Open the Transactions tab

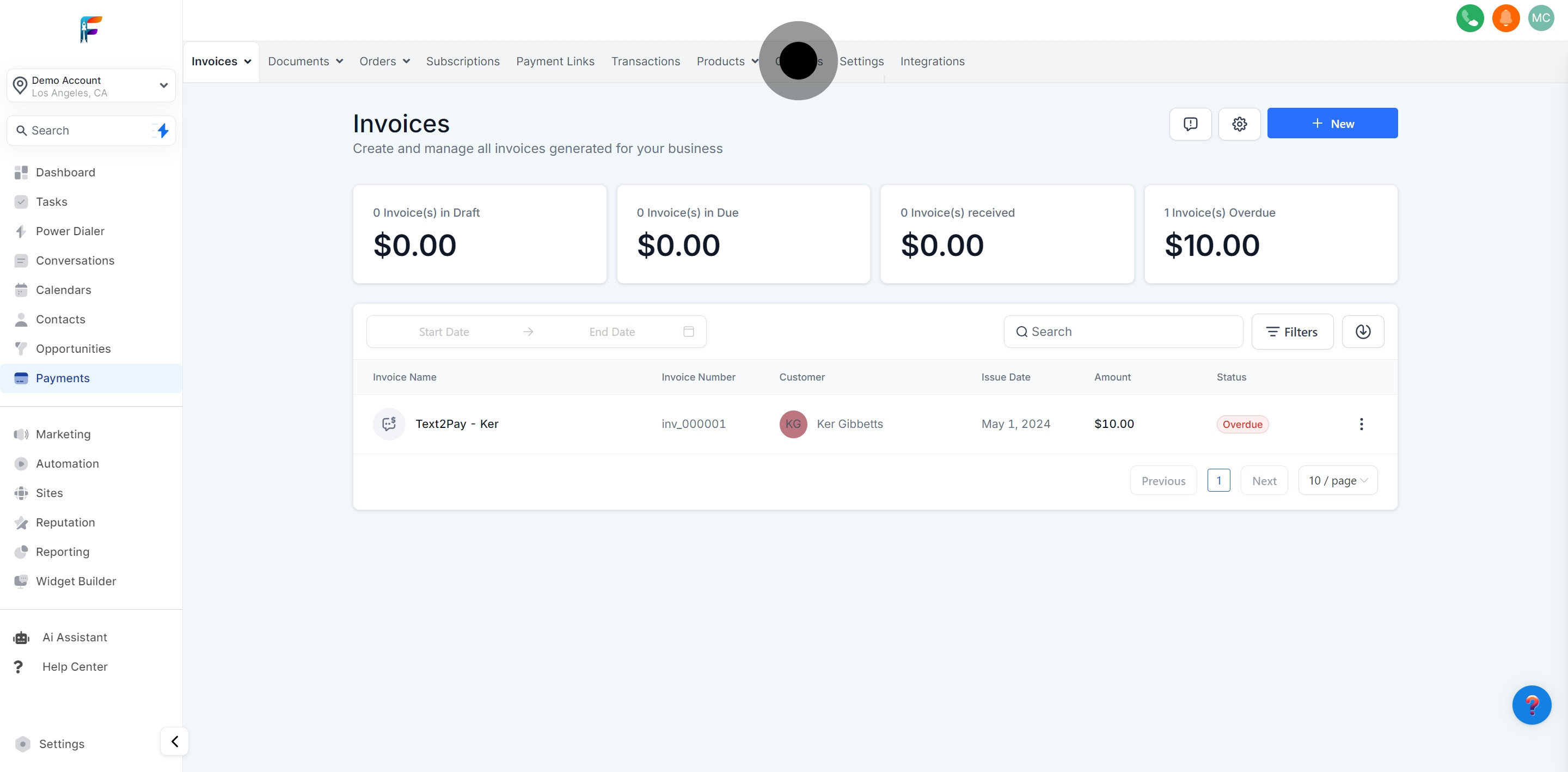tap(645, 62)
